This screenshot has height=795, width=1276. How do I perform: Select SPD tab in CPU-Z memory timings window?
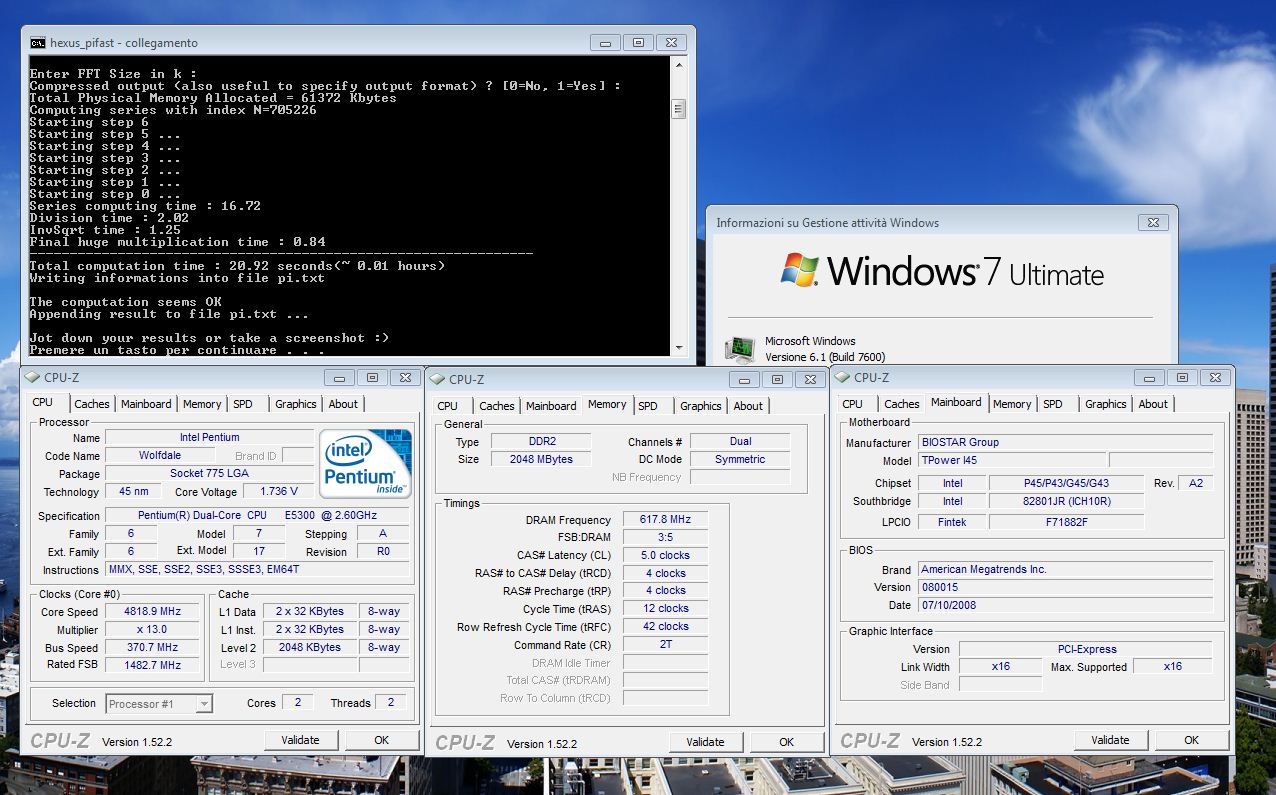point(648,406)
